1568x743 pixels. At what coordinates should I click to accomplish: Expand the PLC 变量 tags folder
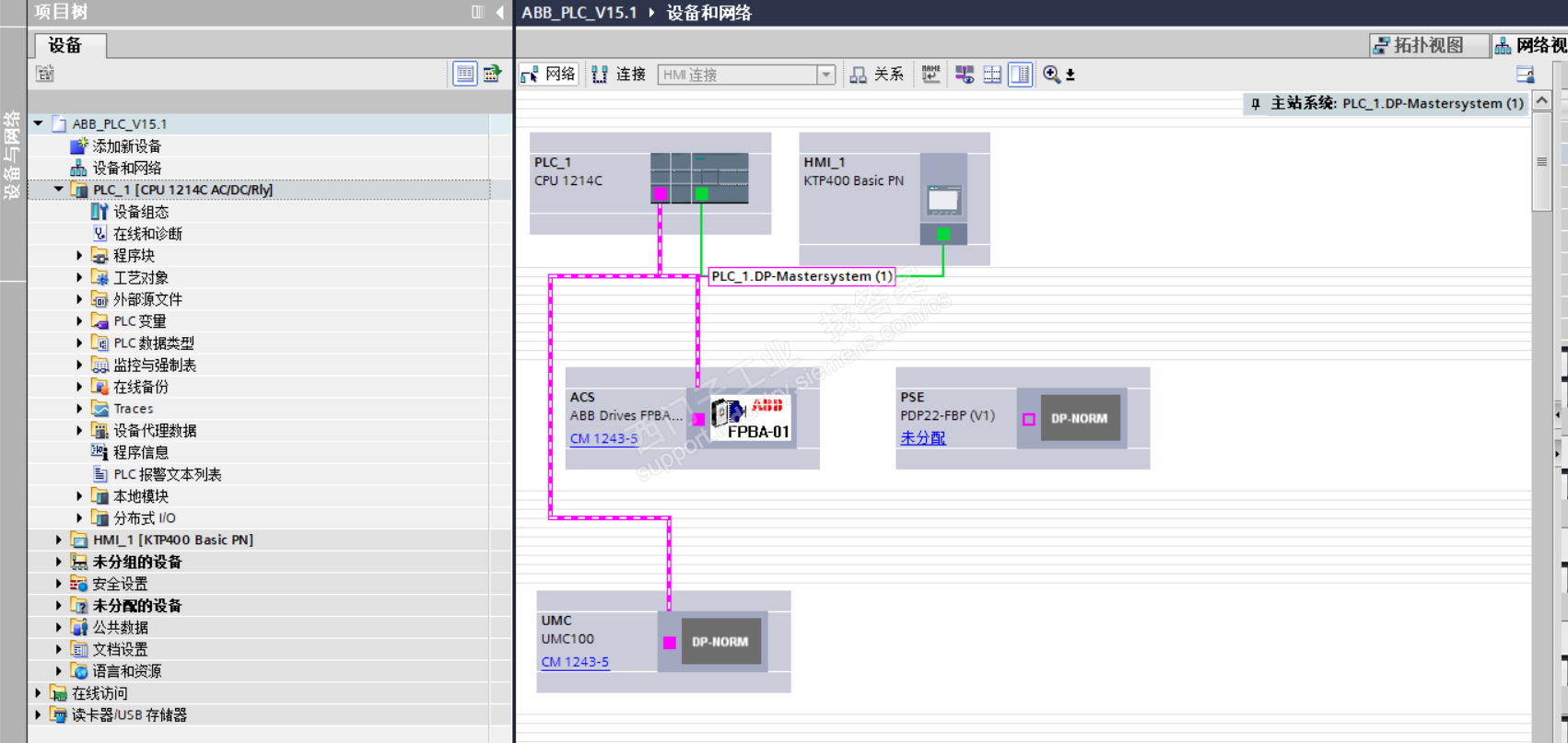[x=79, y=321]
